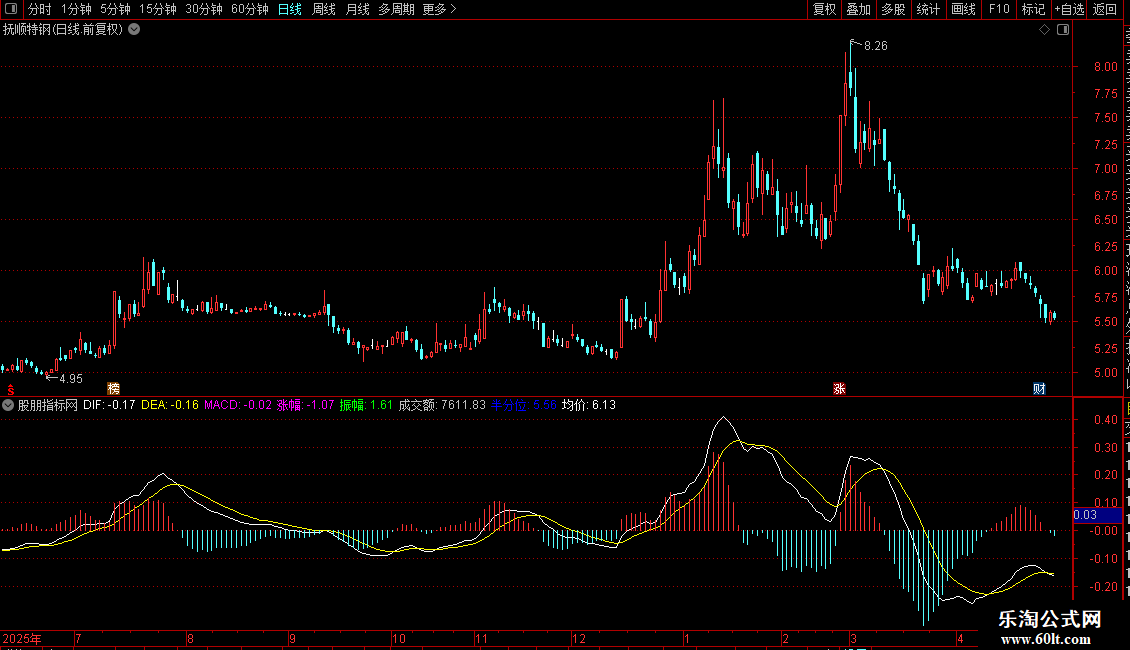Viewport: 1130px width, 650px height.
Task: Click the DEA: -0.16 value
Action: [169, 405]
